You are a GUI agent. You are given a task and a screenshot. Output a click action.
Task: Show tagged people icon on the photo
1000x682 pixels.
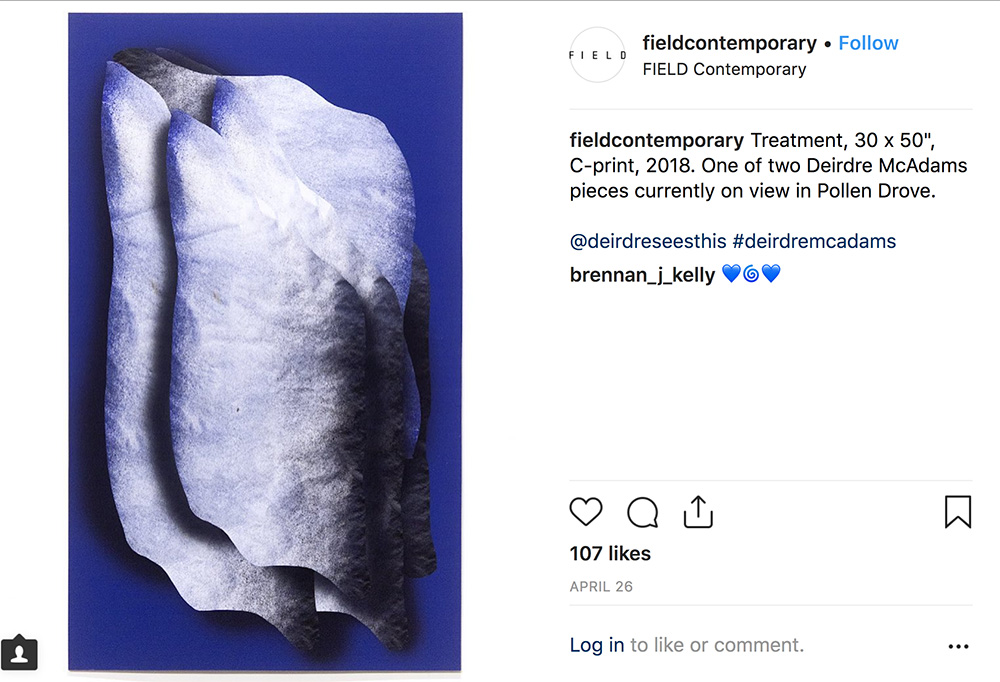click(19, 653)
